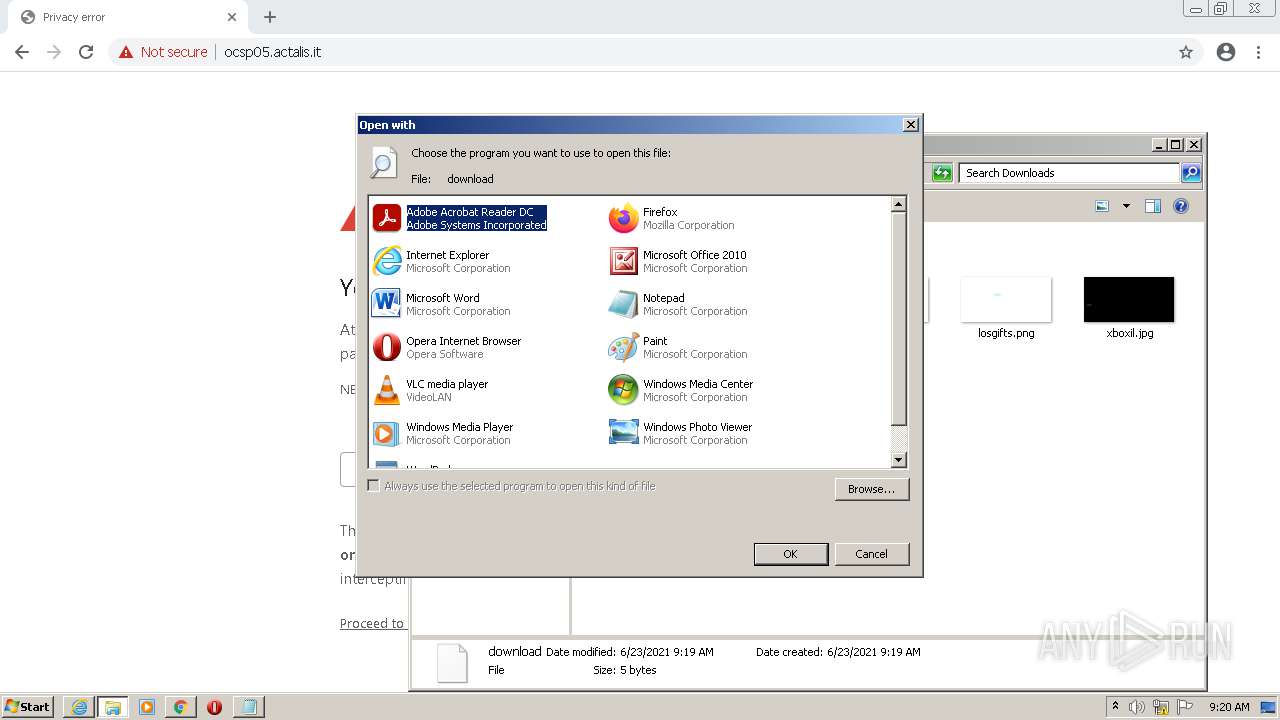Pick the Microsoft Office 2010 icon
Viewport: 1280px width, 720px height.
coord(624,261)
